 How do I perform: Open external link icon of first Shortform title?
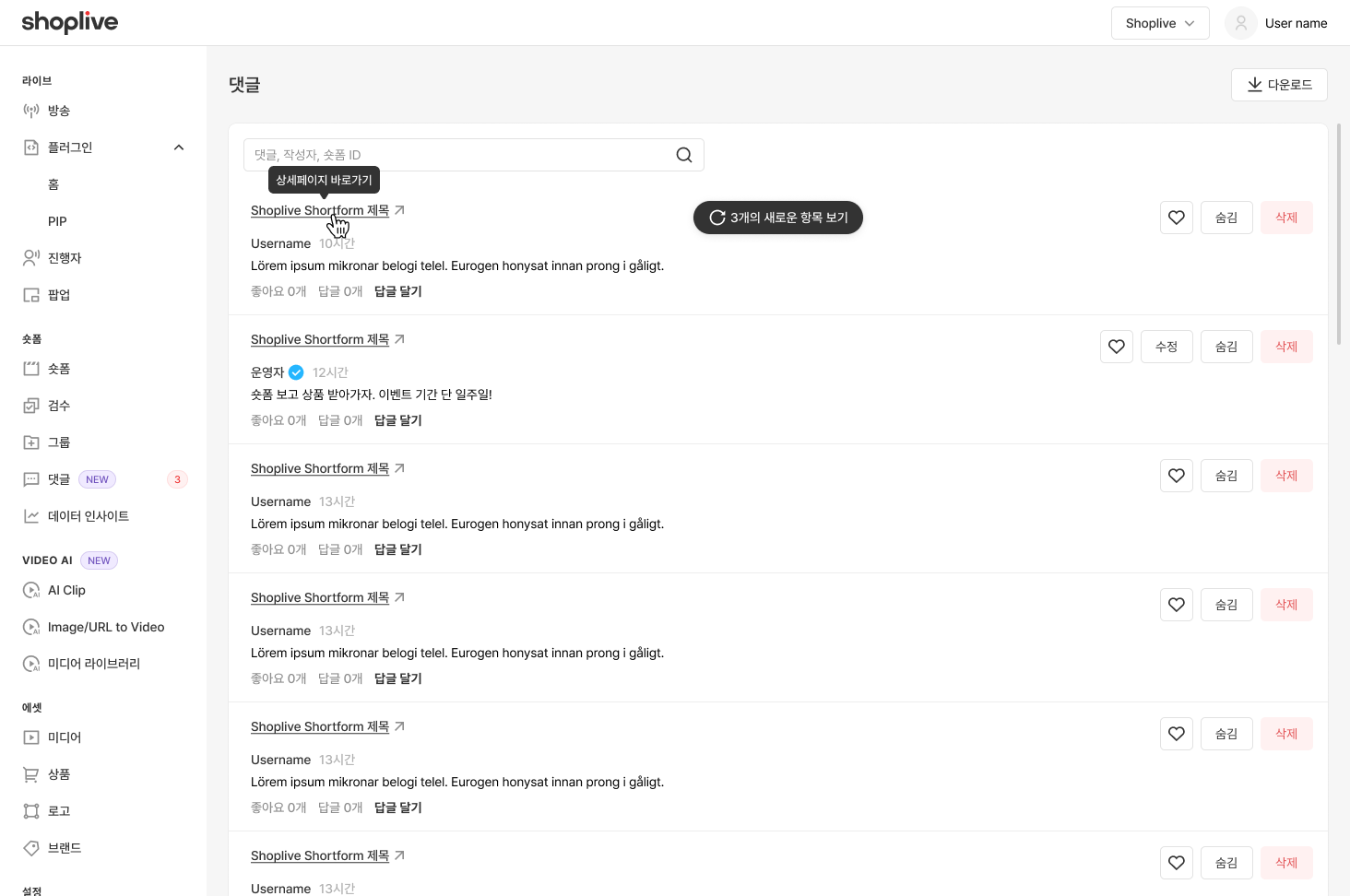399,210
